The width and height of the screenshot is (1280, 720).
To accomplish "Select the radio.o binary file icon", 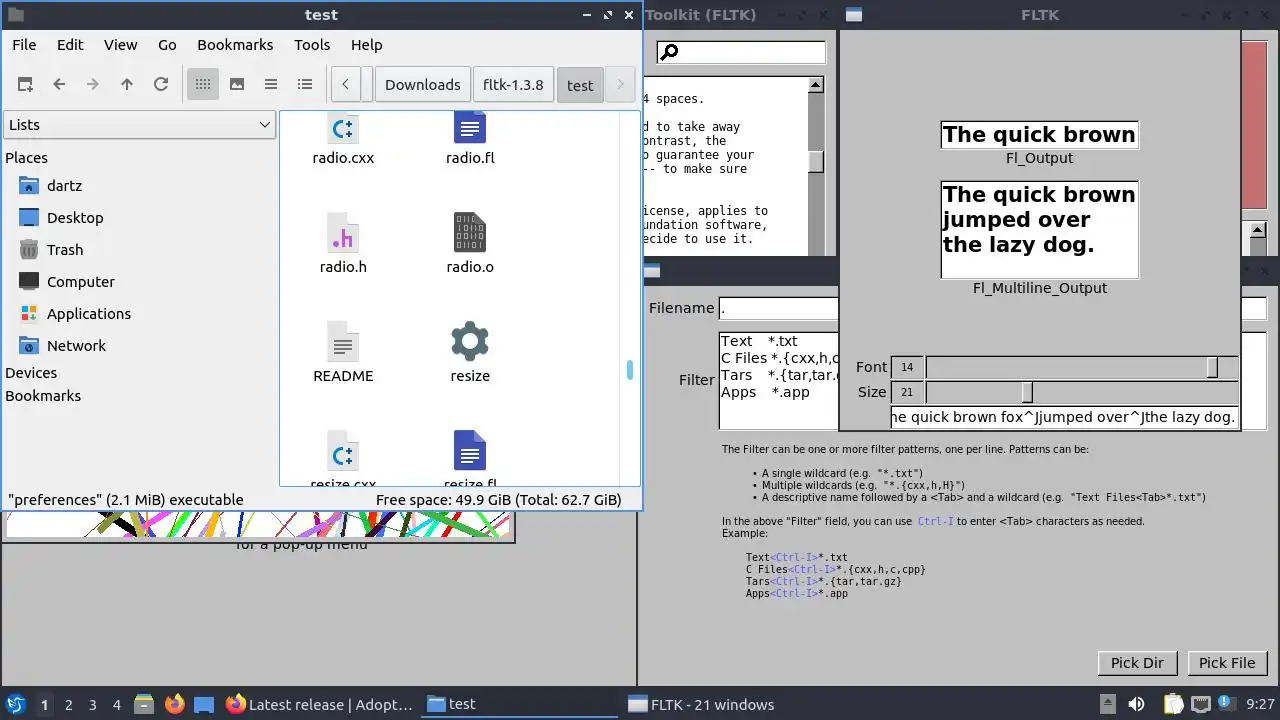I will point(470,232).
